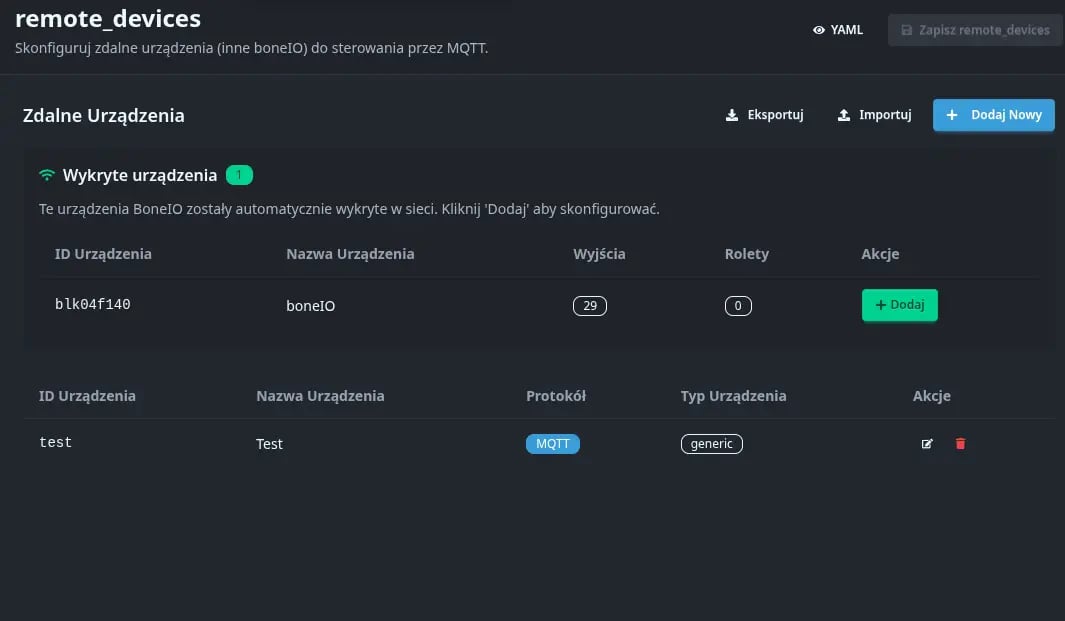Click the save icon in Zapisz remote_devices
This screenshot has width=1065, height=621.
pyautogui.click(x=907, y=29)
